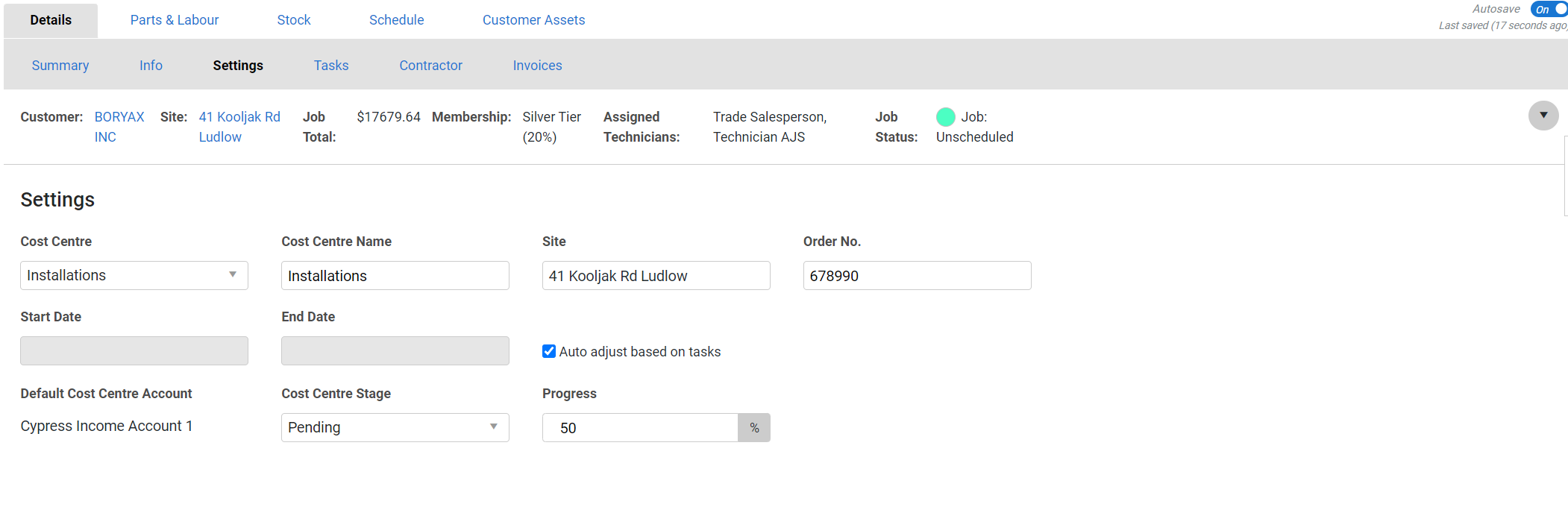
Task: Go to the Contractor sub-tab
Action: (x=430, y=66)
